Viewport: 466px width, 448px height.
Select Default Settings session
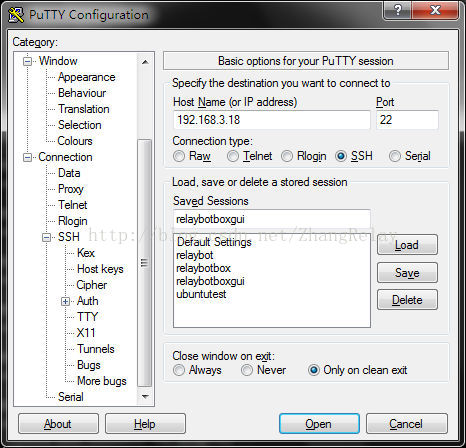214,242
